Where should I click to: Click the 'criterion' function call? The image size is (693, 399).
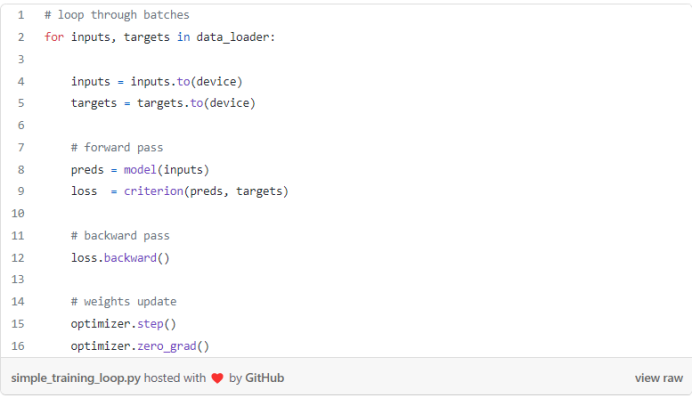tap(153, 191)
